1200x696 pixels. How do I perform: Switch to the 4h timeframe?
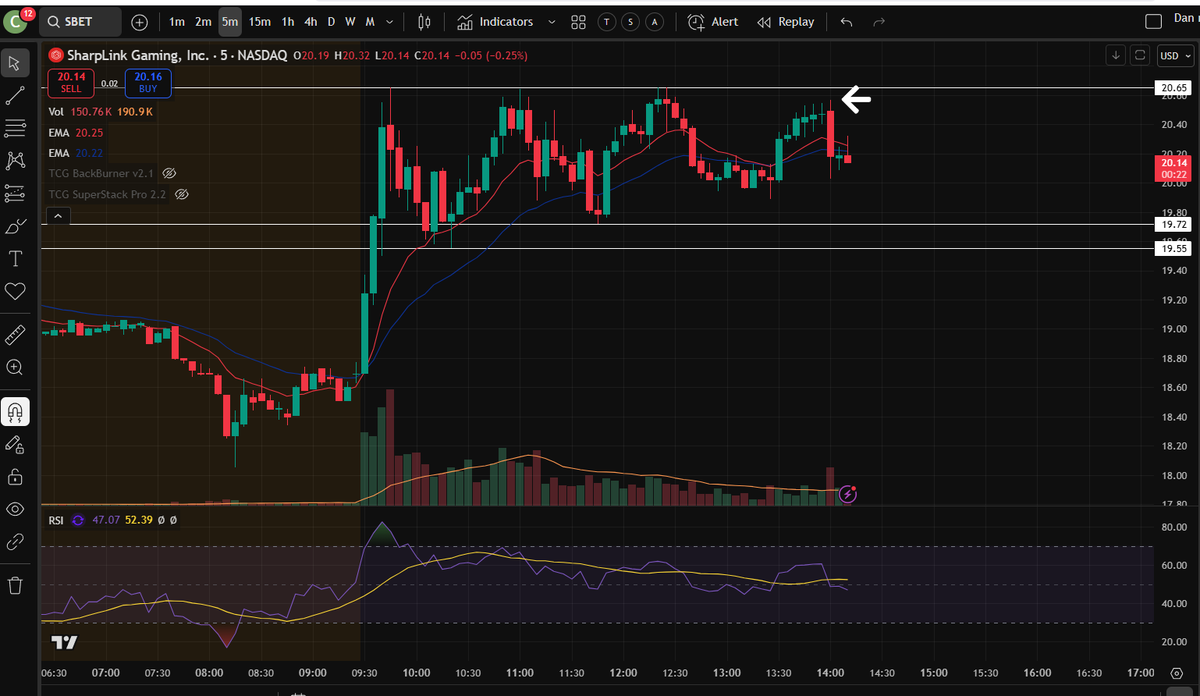[311, 21]
